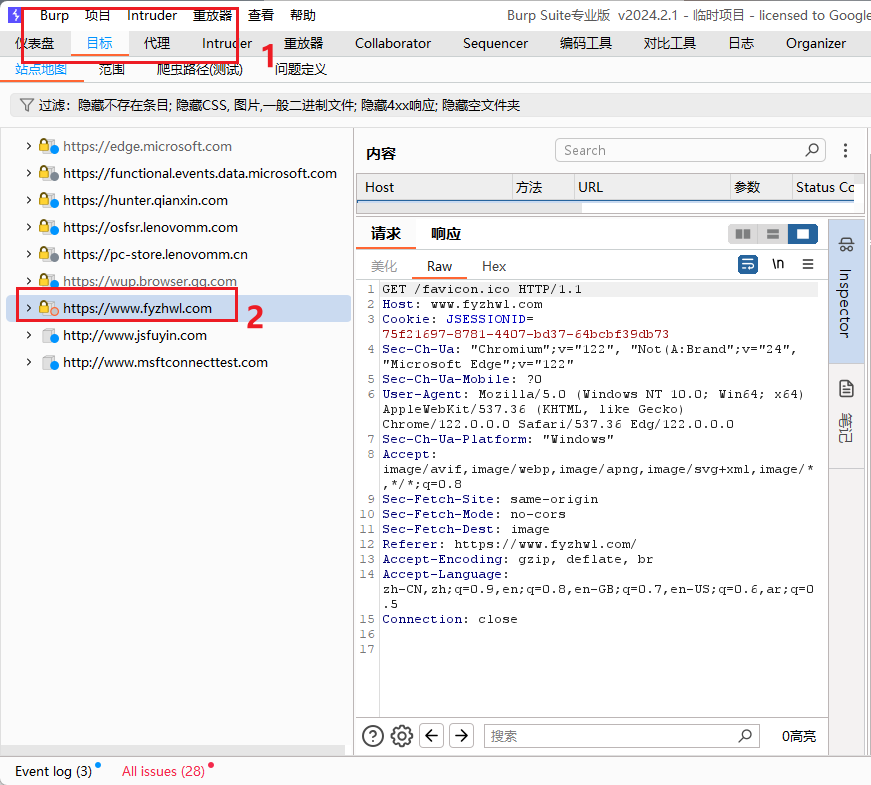Viewport: 871px width, 785px height.
Task: Click lock icon of www.fyzhwl.com
Action: coord(48,308)
